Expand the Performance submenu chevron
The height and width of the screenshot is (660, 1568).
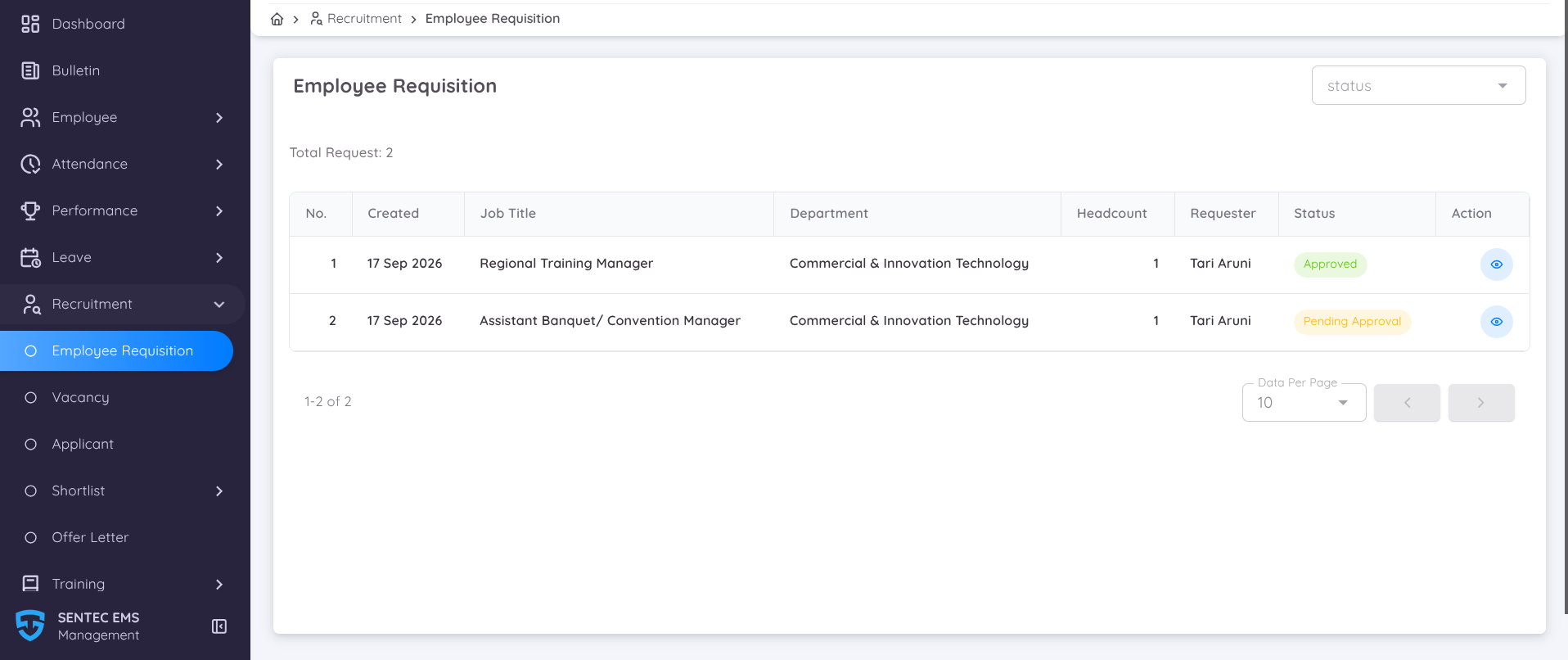coord(219,211)
